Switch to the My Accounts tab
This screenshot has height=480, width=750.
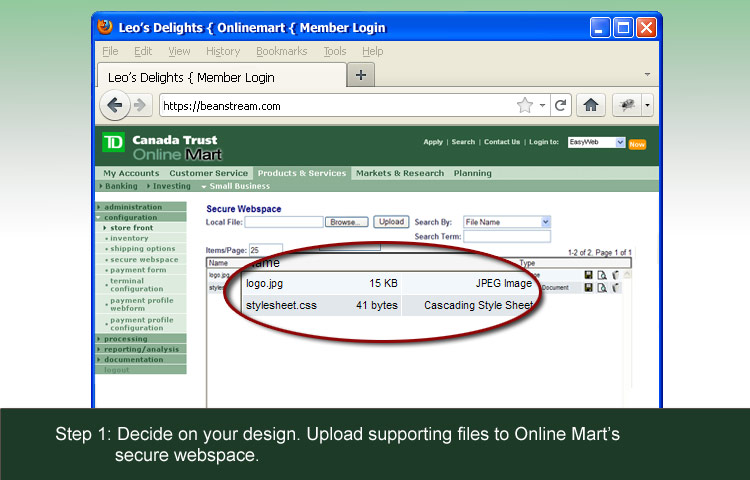pos(131,173)
